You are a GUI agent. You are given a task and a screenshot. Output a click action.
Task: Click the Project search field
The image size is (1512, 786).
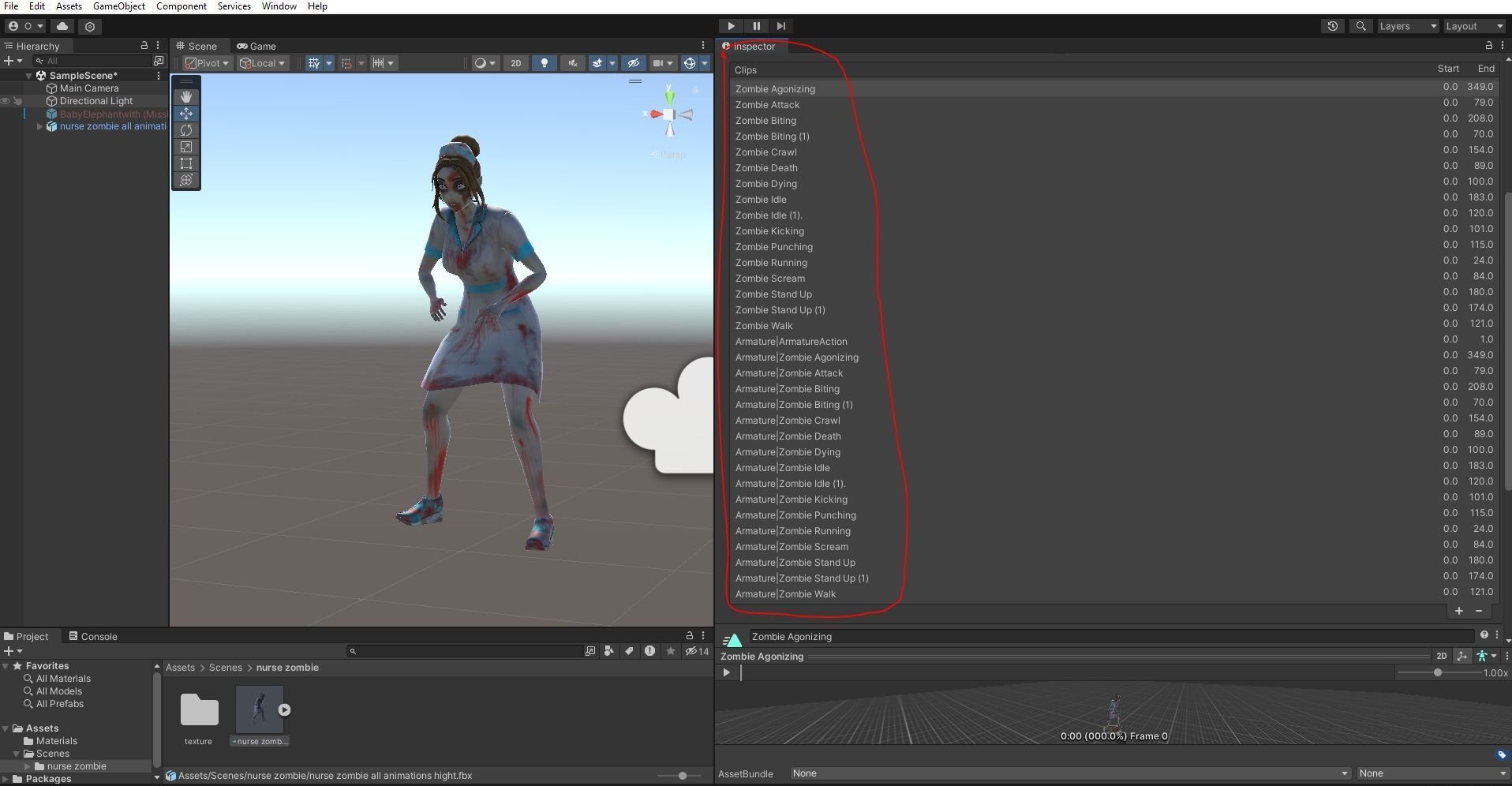click(466, 651)
